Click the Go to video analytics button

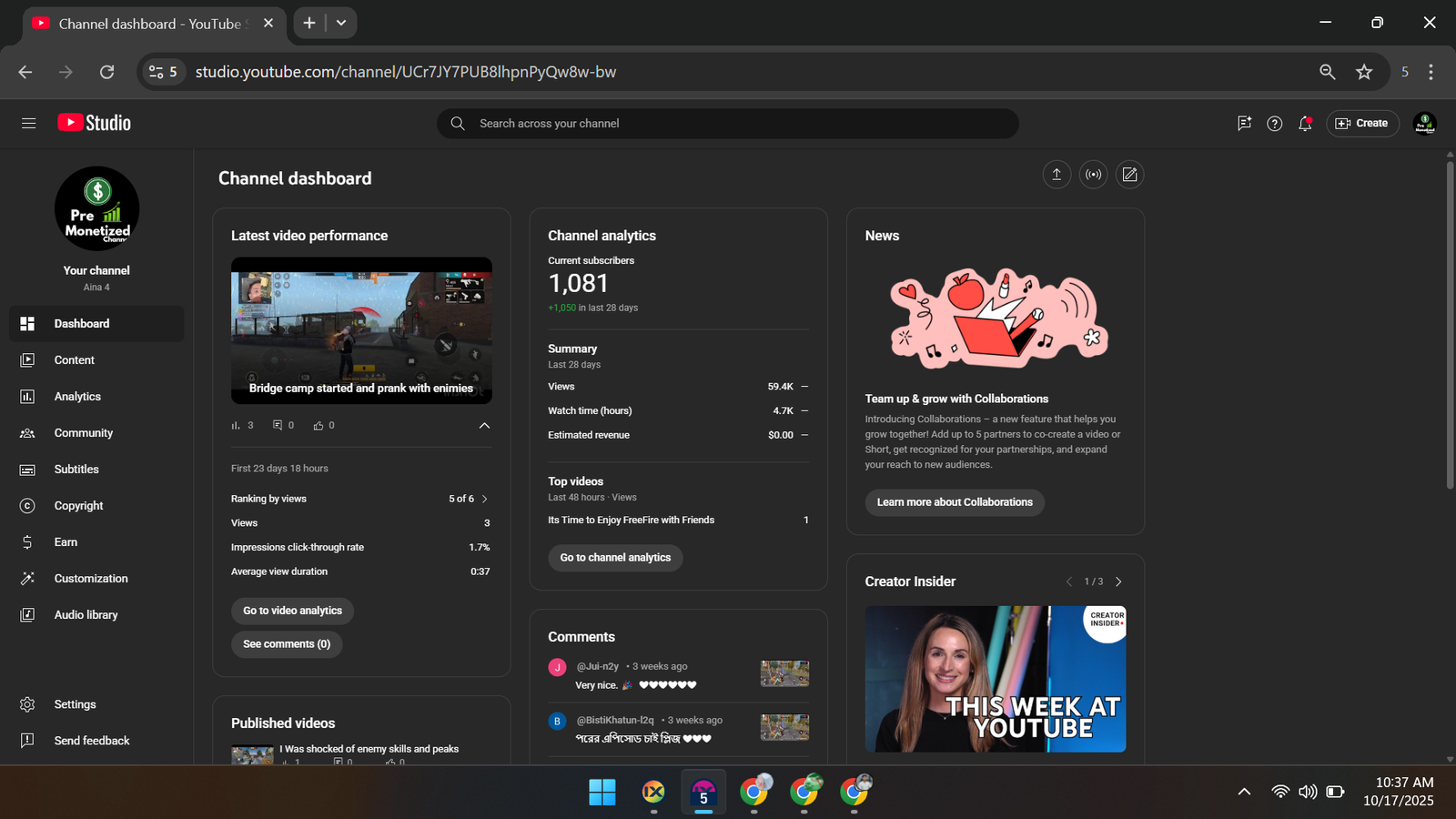292,611
